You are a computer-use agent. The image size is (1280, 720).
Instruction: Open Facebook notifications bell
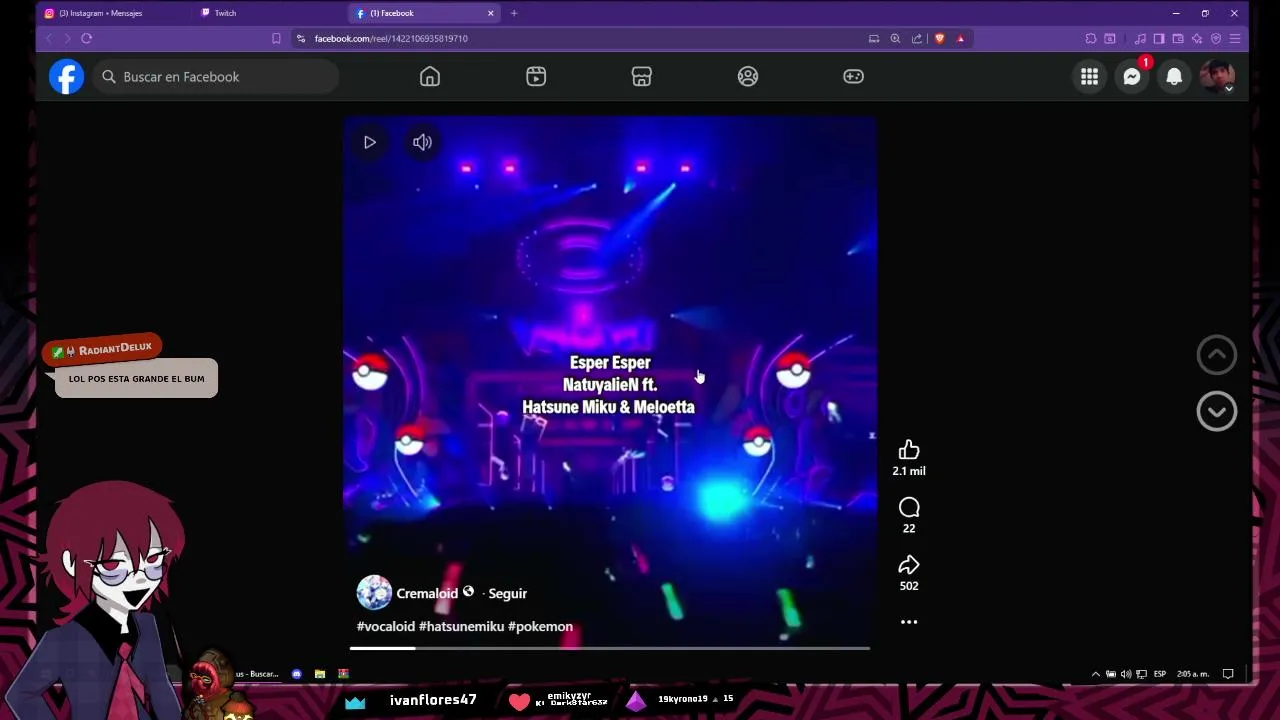pyautogui.click(x=1174, y=77)
